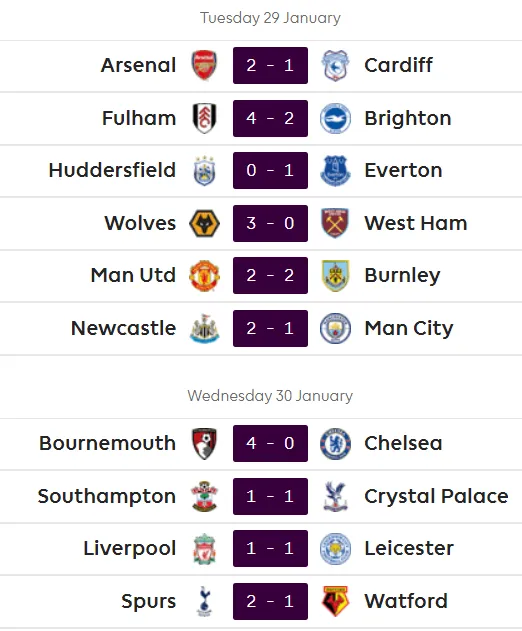Image resolution: width=522 pixels, height=631 pixels.
Task: Click the Wolves wolf-head crest
Action: 204,223
